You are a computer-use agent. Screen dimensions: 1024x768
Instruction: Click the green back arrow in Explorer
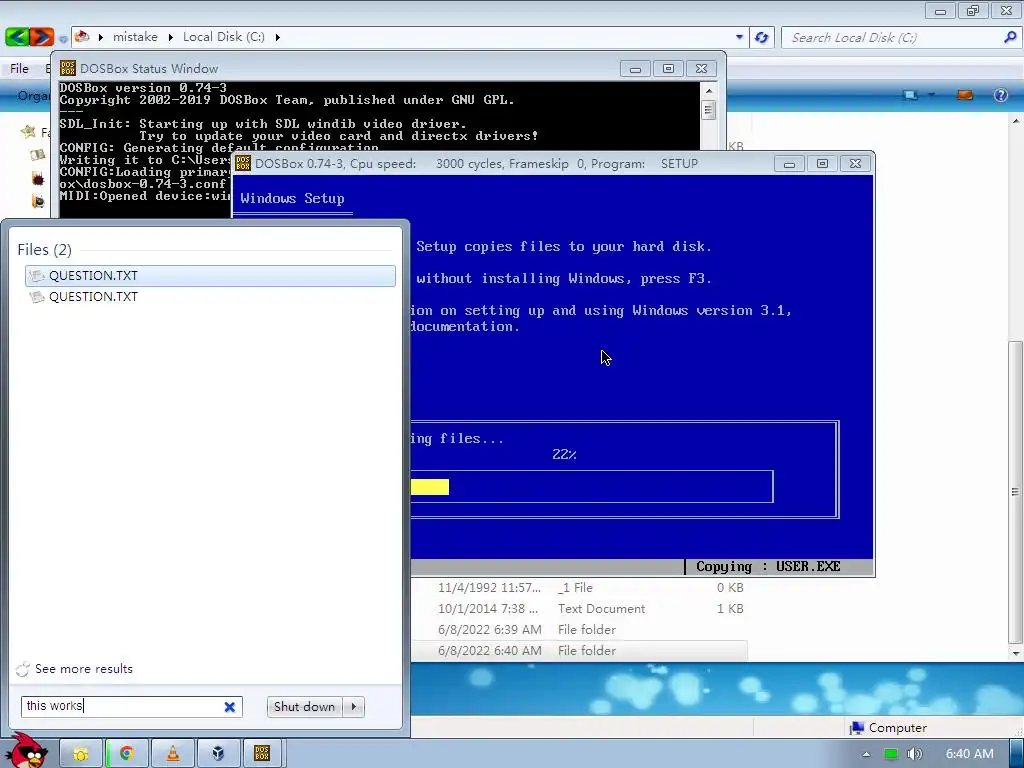(x=17, y=37)
